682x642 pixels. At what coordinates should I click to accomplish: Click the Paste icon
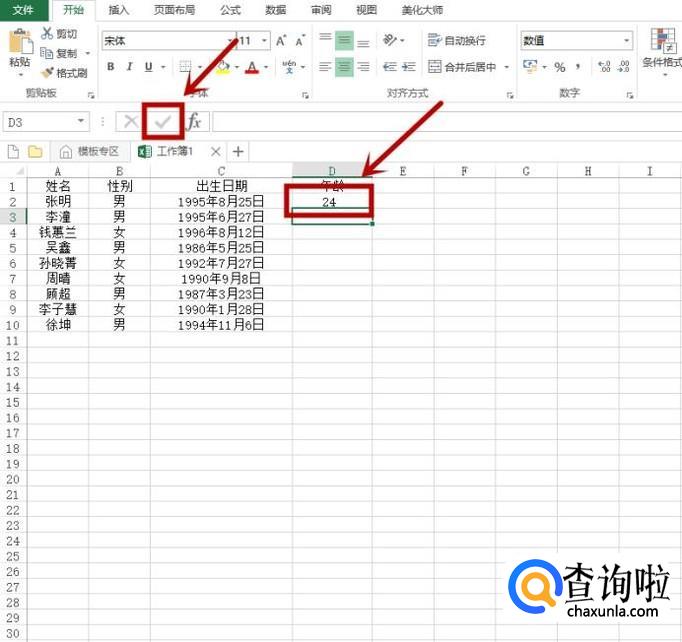[x=20, y=42]
